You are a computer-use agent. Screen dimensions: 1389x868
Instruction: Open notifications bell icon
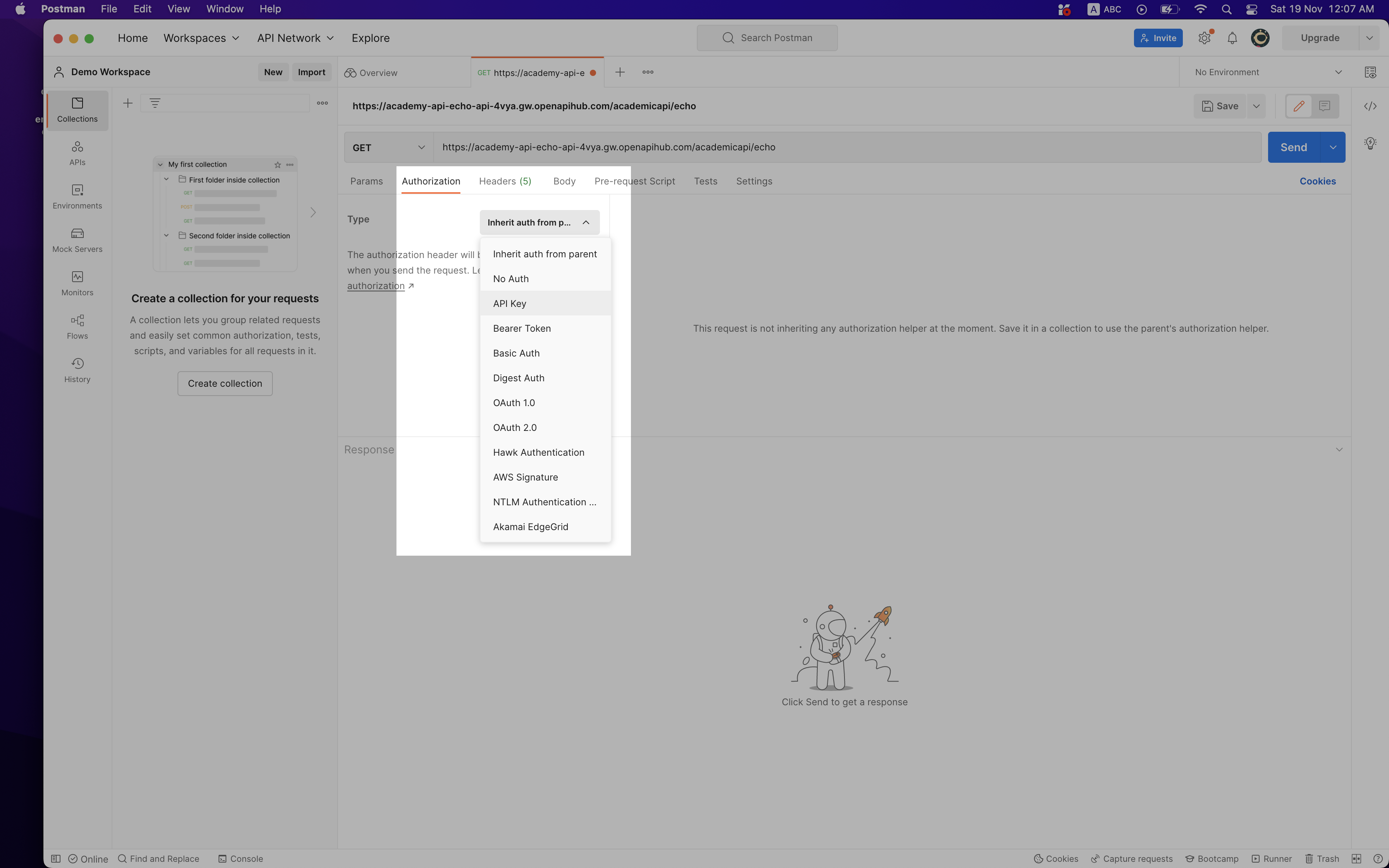click(1232, 38)
